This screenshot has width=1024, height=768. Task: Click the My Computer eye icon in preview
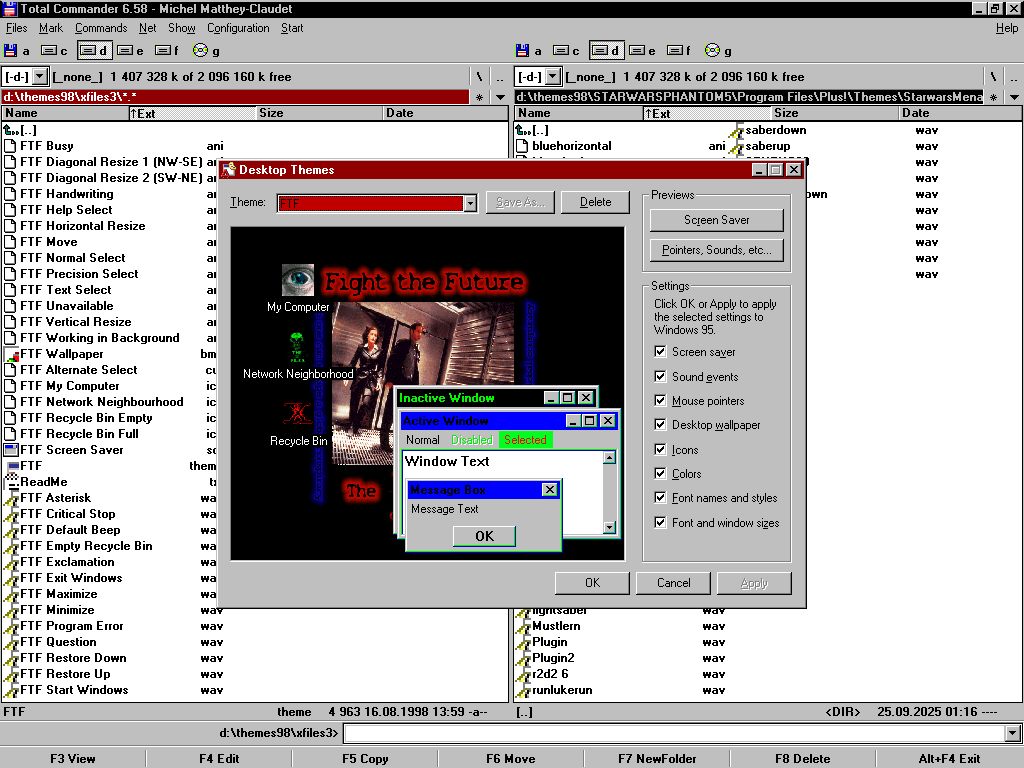tap(297, 280)
